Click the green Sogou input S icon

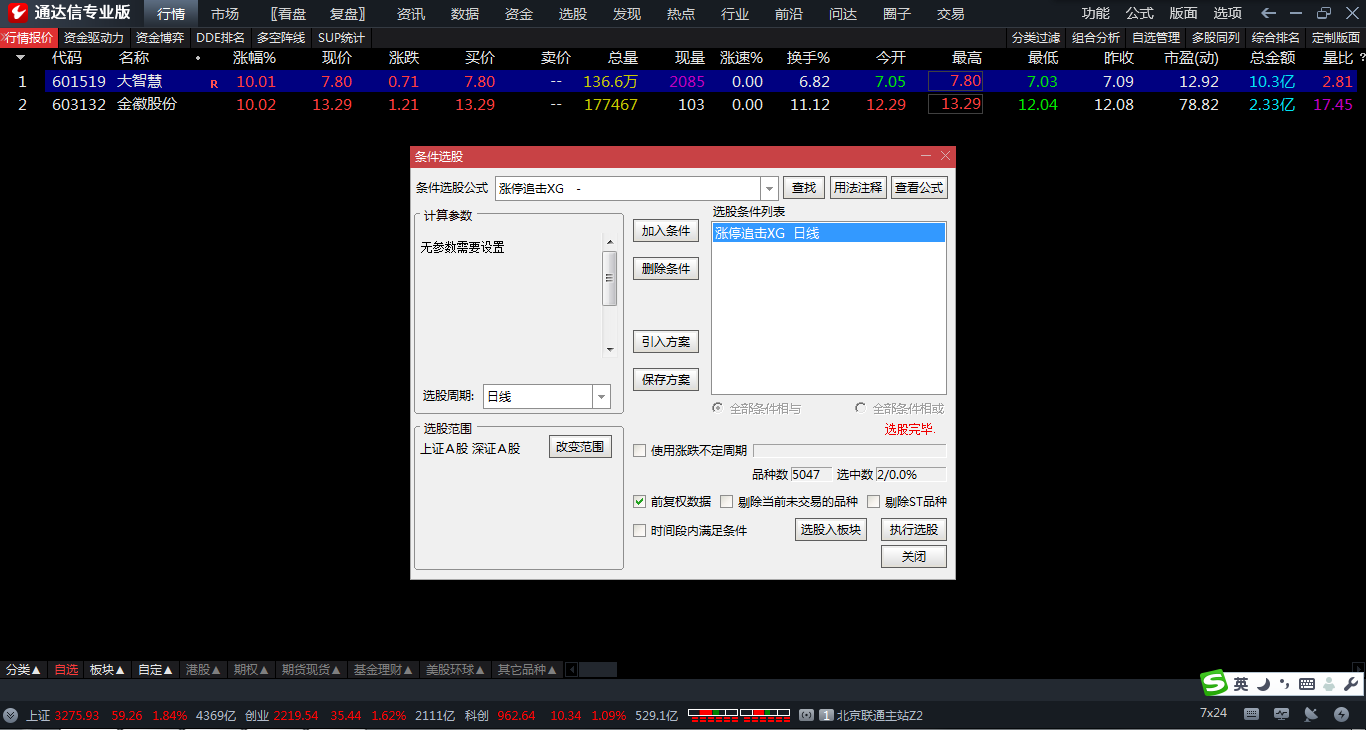pyautogui.click(x=1214, y=681)
